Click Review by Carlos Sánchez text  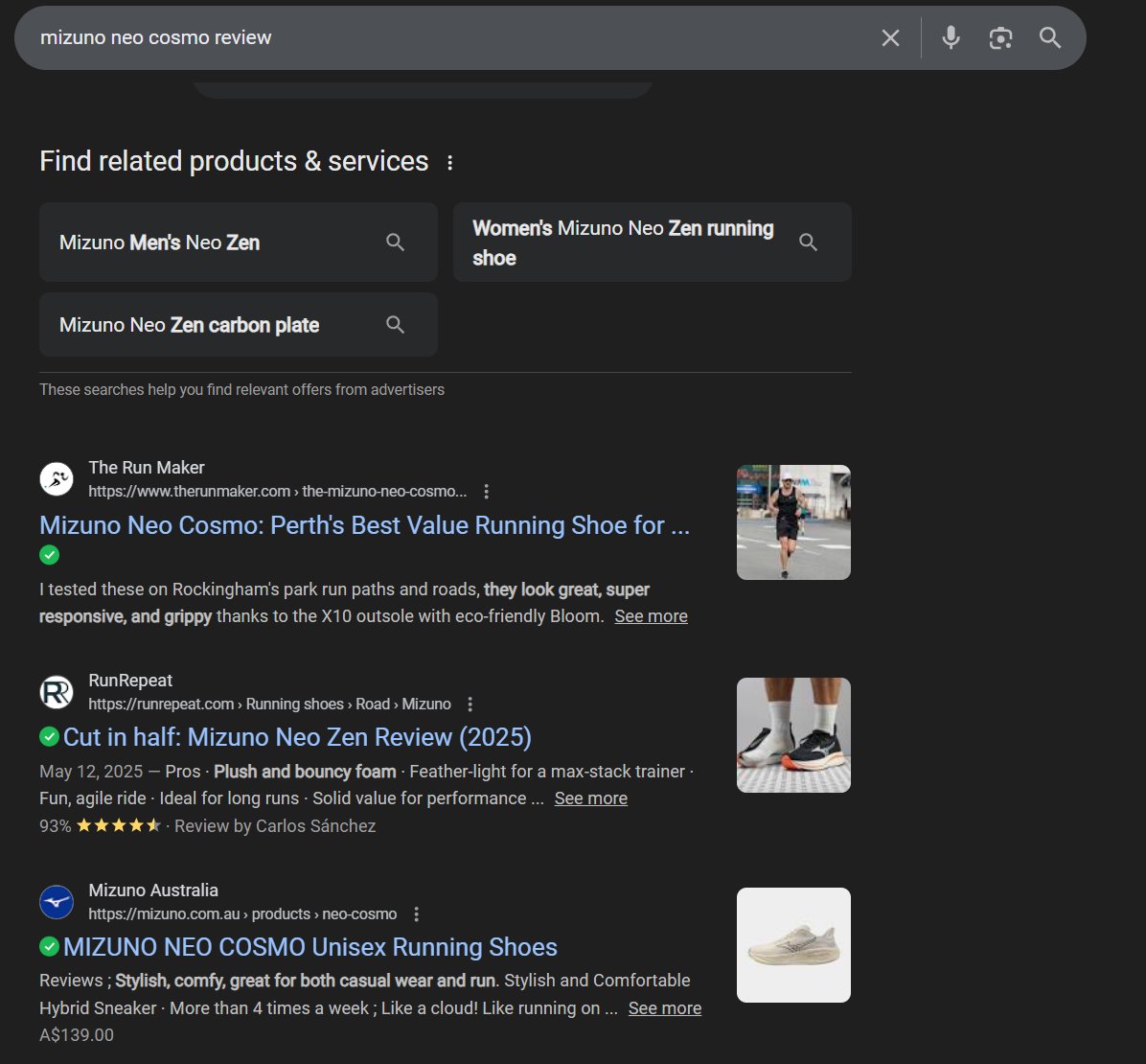tap(275, 826)
